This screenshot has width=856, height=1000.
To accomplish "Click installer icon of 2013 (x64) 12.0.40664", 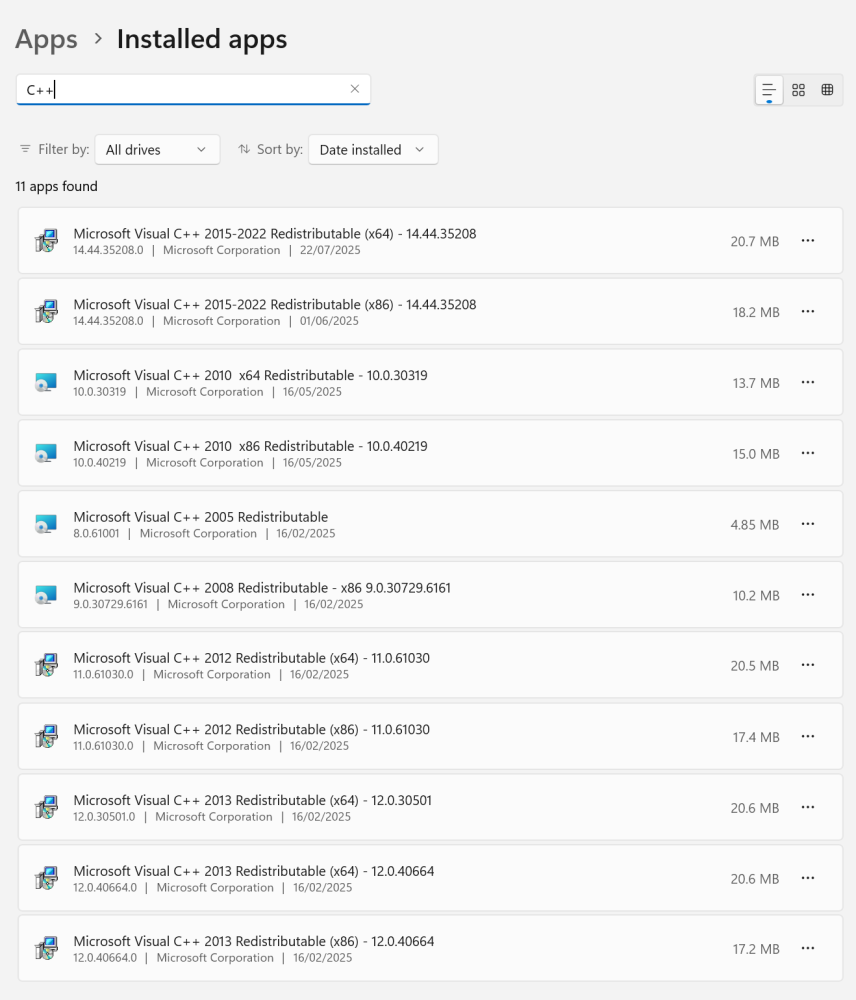I will coord(47,878).
